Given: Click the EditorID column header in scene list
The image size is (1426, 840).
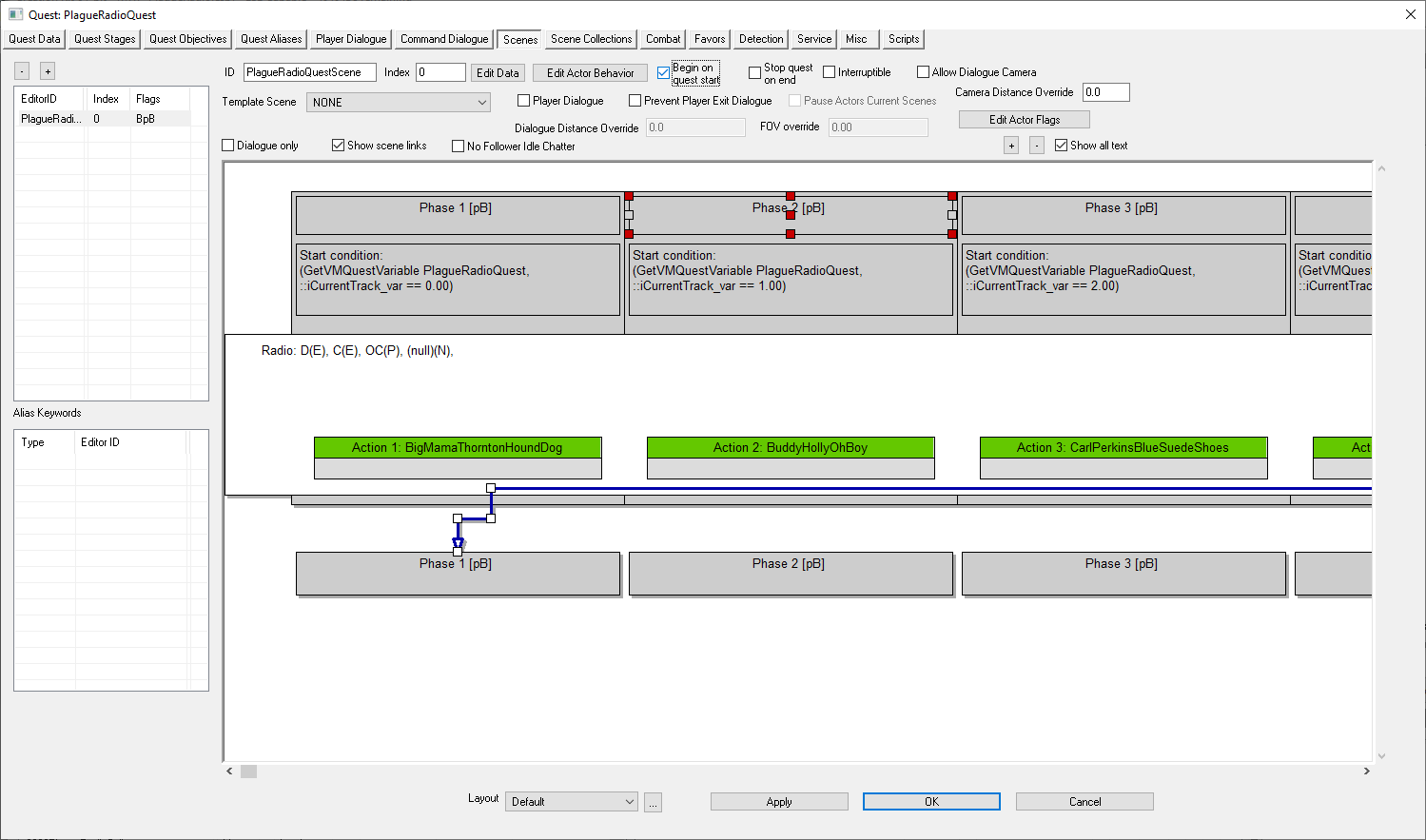Looking at the screenshot, I should [x=50, y=99].
